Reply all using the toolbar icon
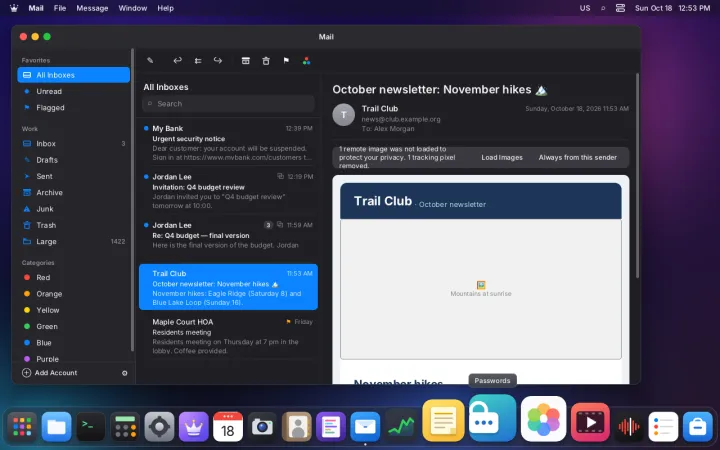 198,61
